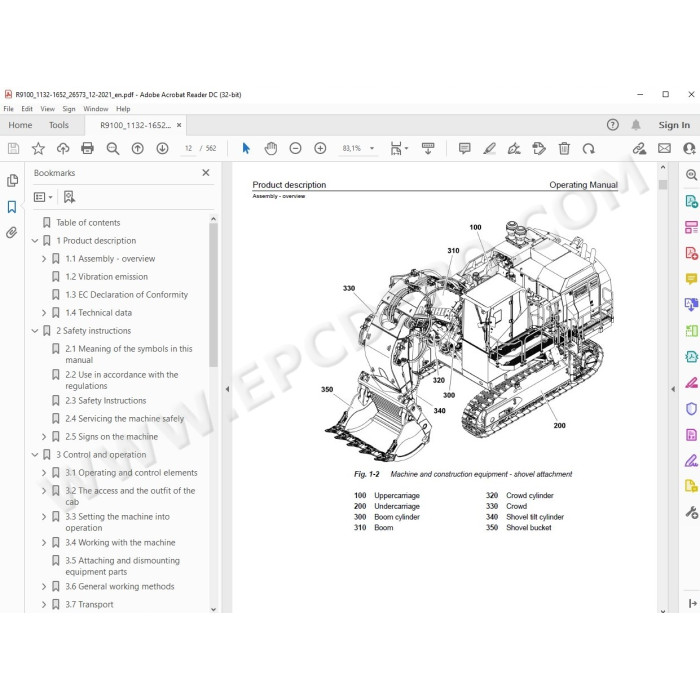Open the 1.2 Vibration emission bookmark
Viewport: 700px width, 700px height.
pyautogui.click(x=106, y=277)
